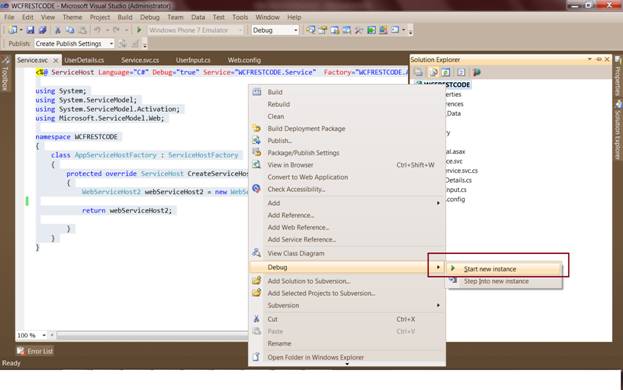Choose Rebuild from the context menu
The width and height of the screenshot is (623, 390).
[x=279, y=104]
